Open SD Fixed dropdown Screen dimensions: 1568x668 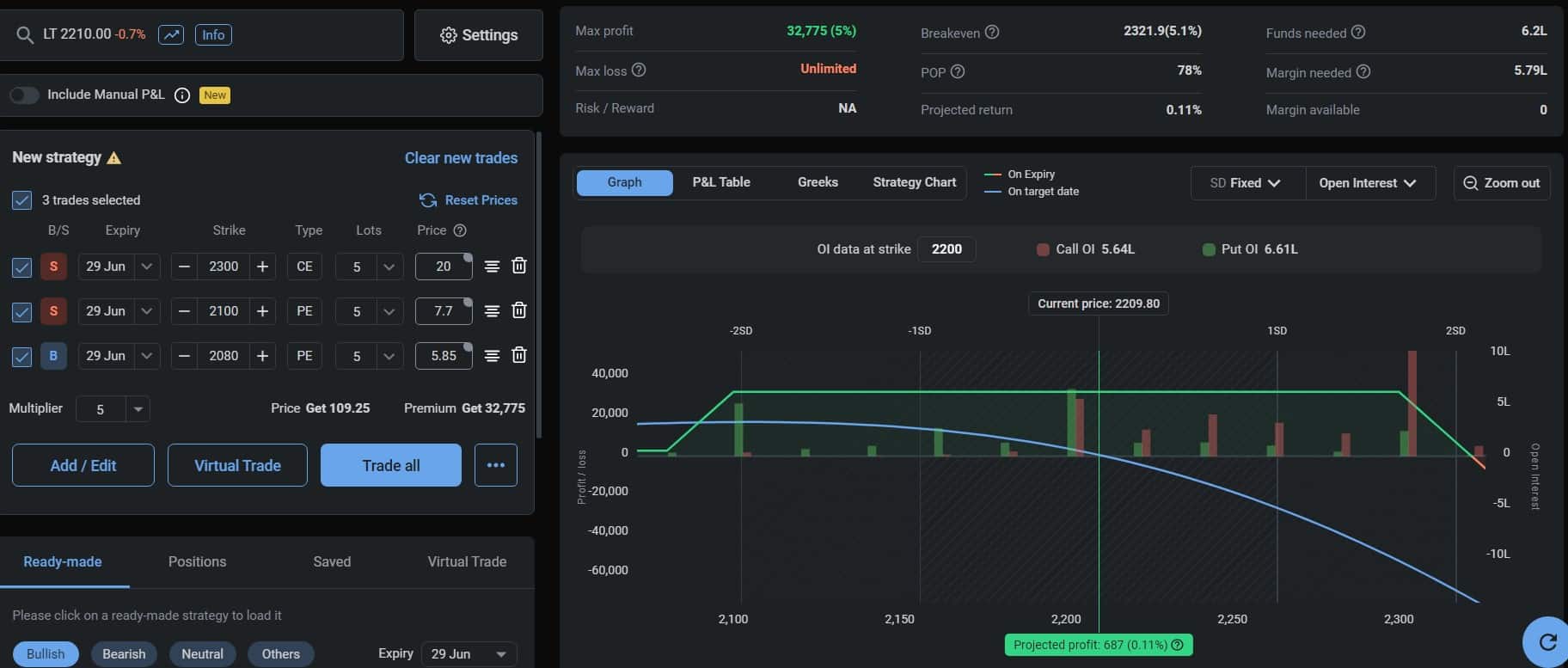(x=1247, y=183)
